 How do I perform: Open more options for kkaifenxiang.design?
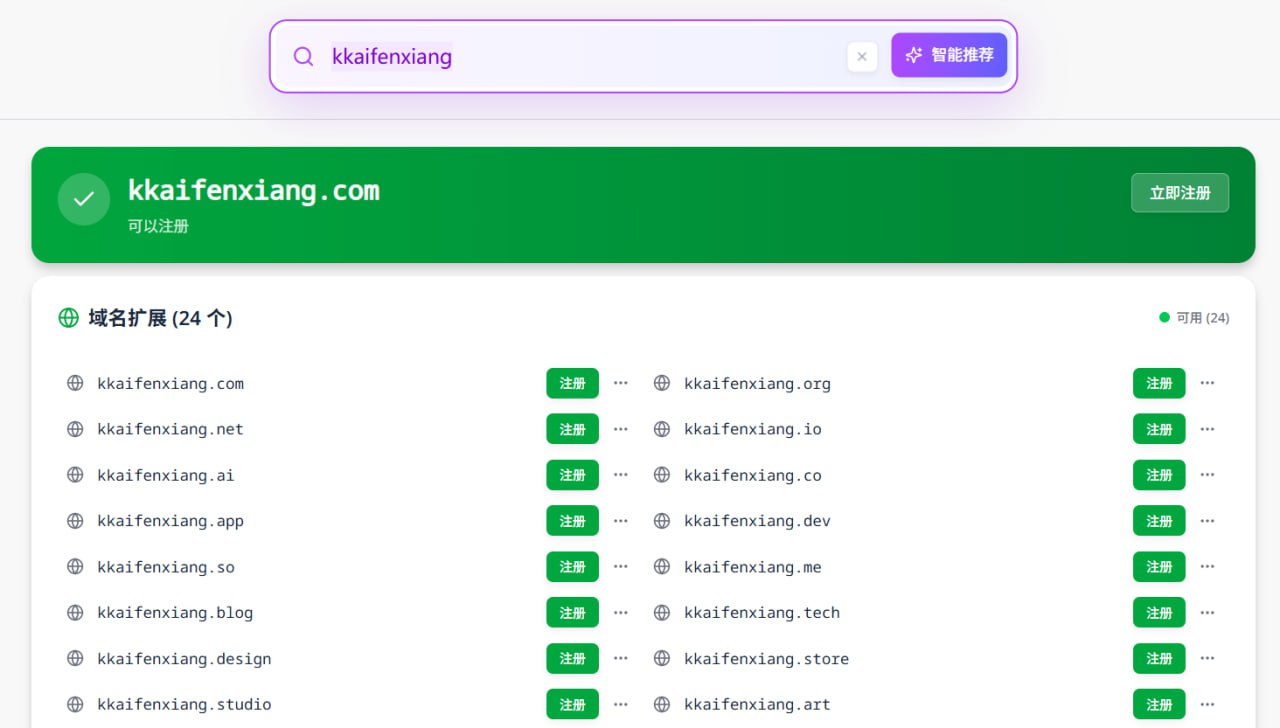(x=621, y=659)
